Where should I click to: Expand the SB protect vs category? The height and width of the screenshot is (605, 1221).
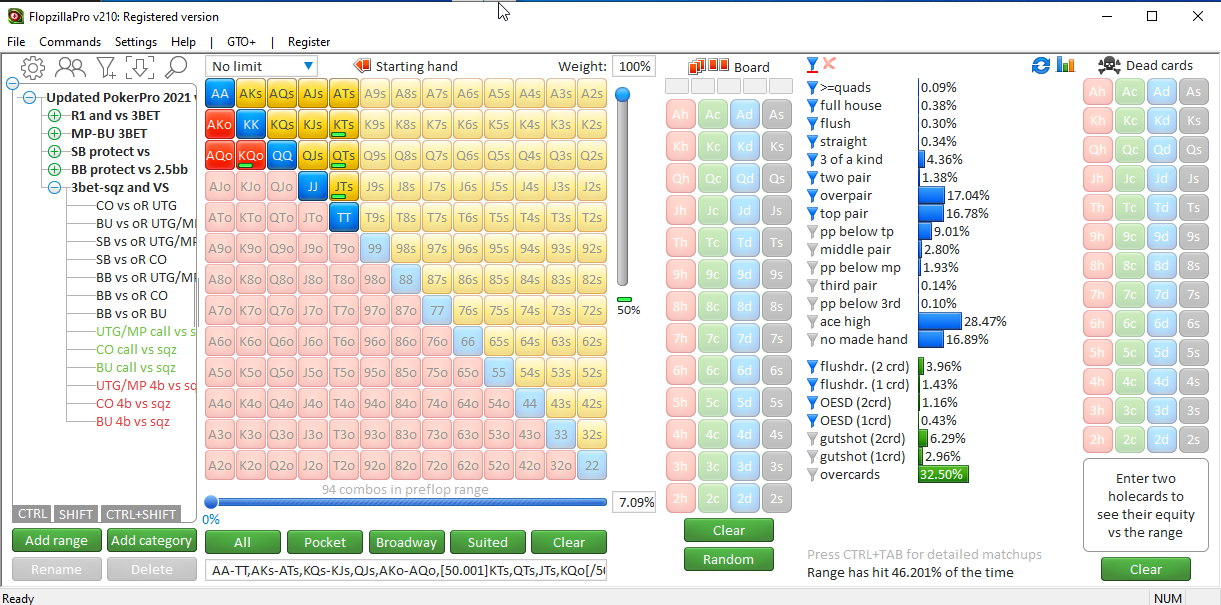(x=54, y=152)
